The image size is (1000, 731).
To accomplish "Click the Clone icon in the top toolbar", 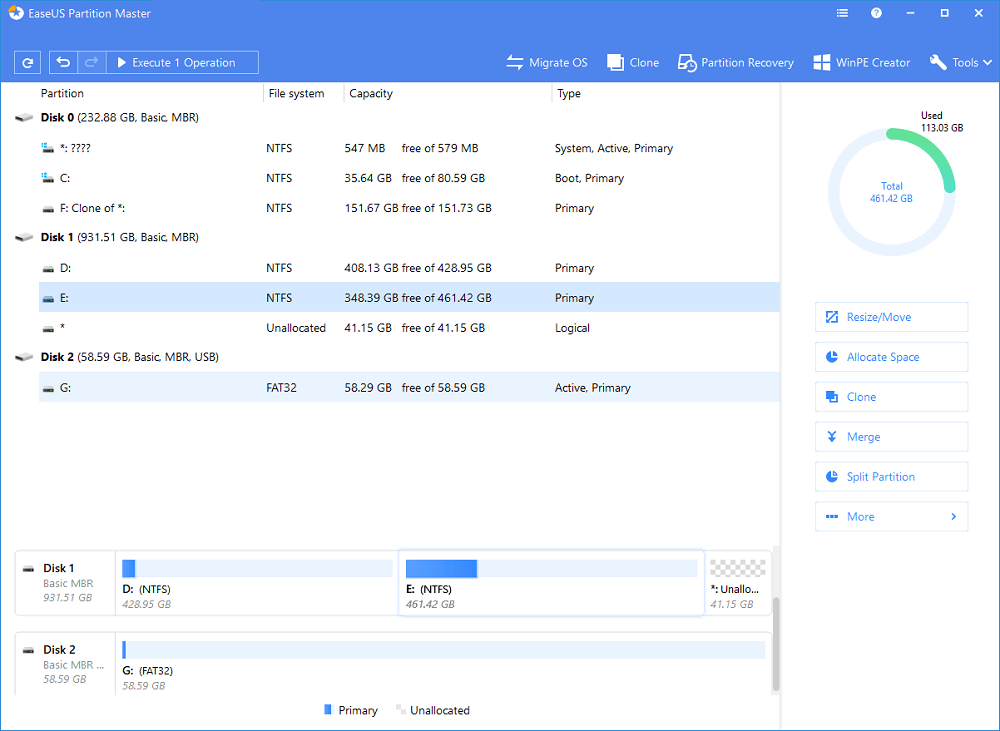I will coord(632,62).
